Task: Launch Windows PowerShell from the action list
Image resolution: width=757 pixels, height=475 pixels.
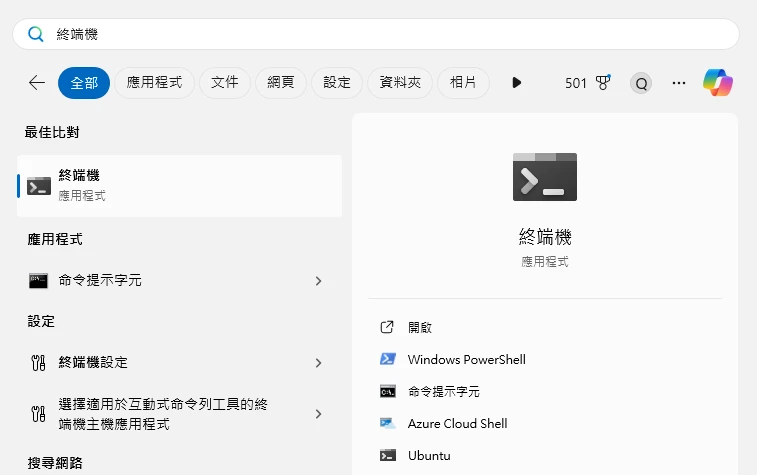Action: 466,359
